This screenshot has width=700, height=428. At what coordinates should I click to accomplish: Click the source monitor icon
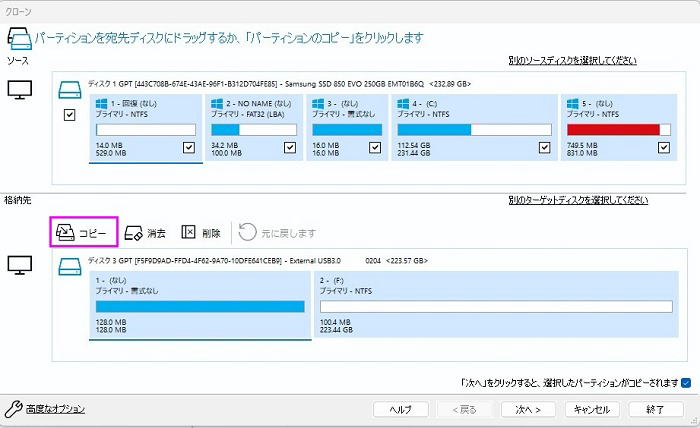(19, 91)
